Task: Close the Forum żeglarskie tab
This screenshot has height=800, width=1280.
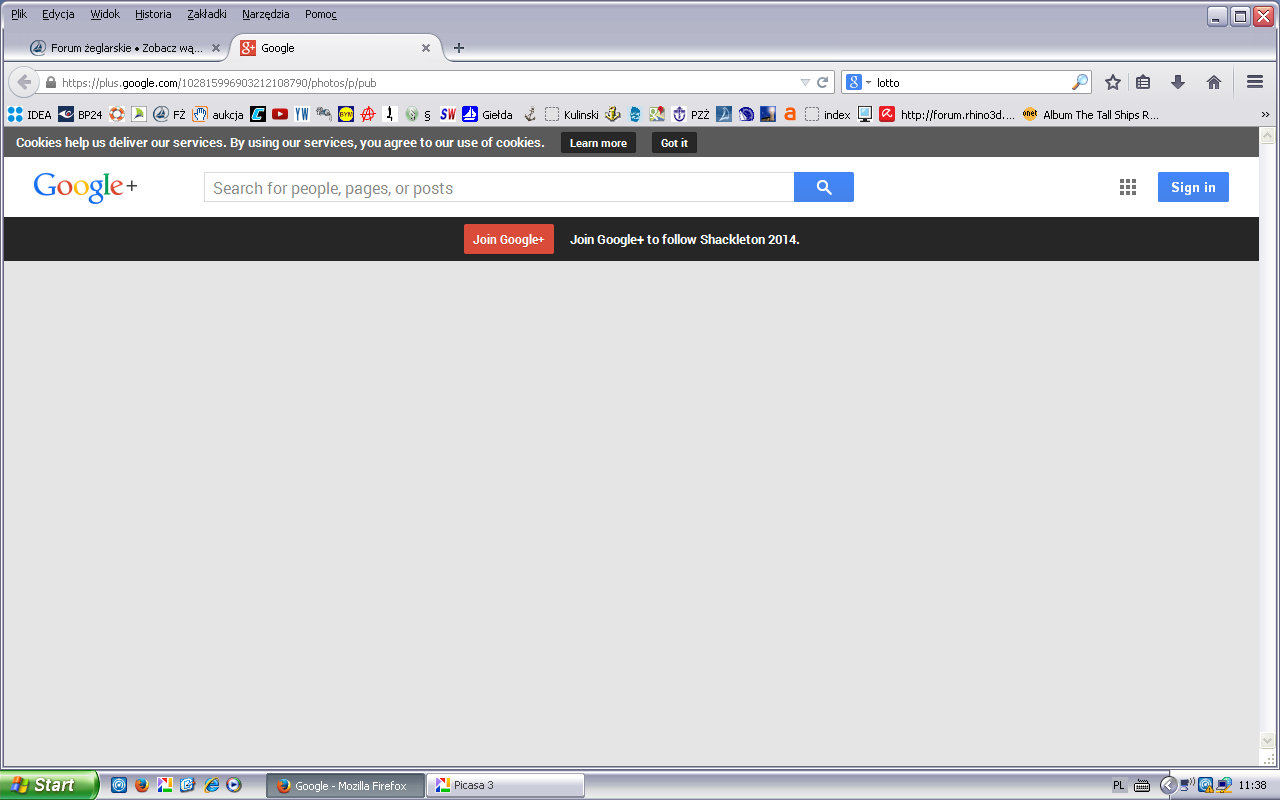Action: tap(215, 47)
